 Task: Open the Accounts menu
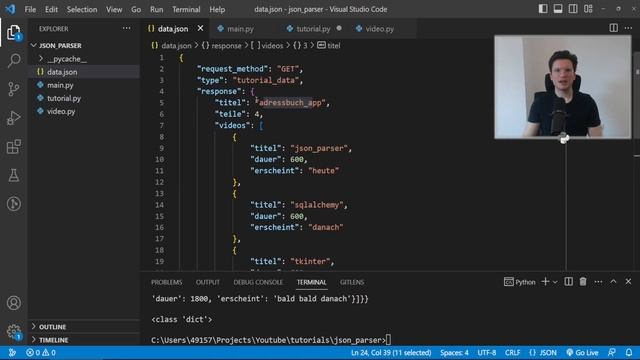pyautogui.click(x=13, y=303)
